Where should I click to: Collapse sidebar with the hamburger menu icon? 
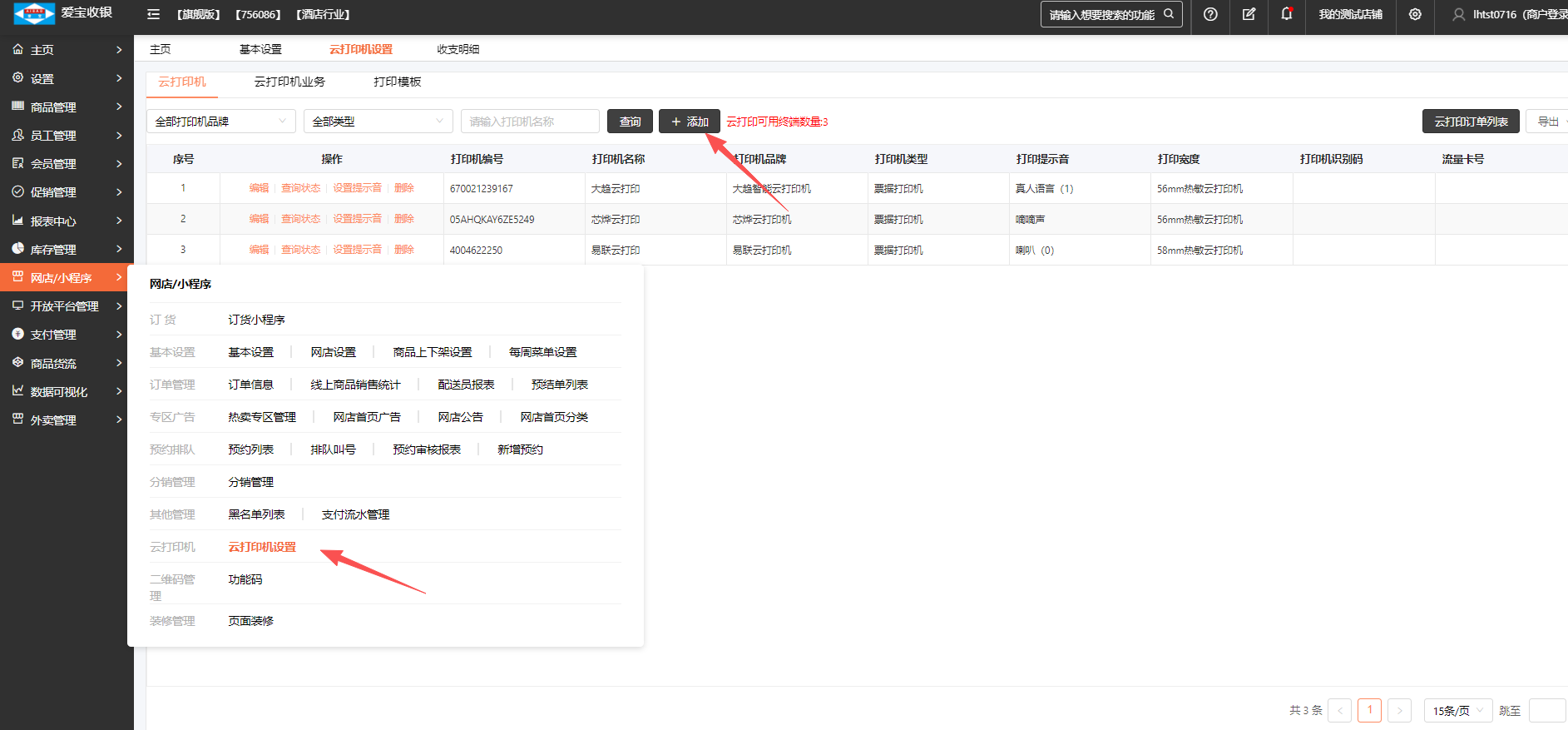pos(153,14)
